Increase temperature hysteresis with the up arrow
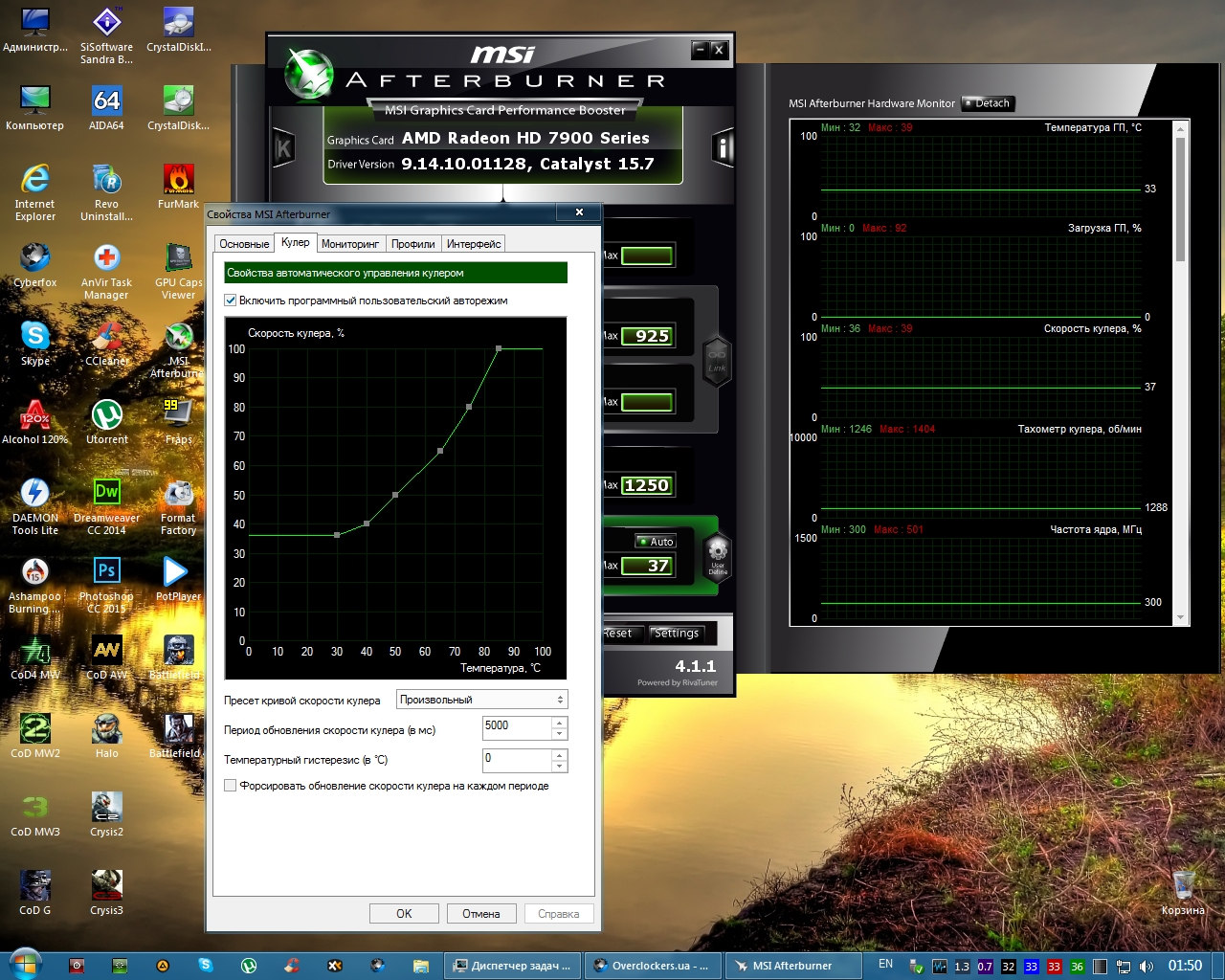Image resolution: width=1225 pixels, height=980 pixels. pyautogui.click(x=560, y=754)
